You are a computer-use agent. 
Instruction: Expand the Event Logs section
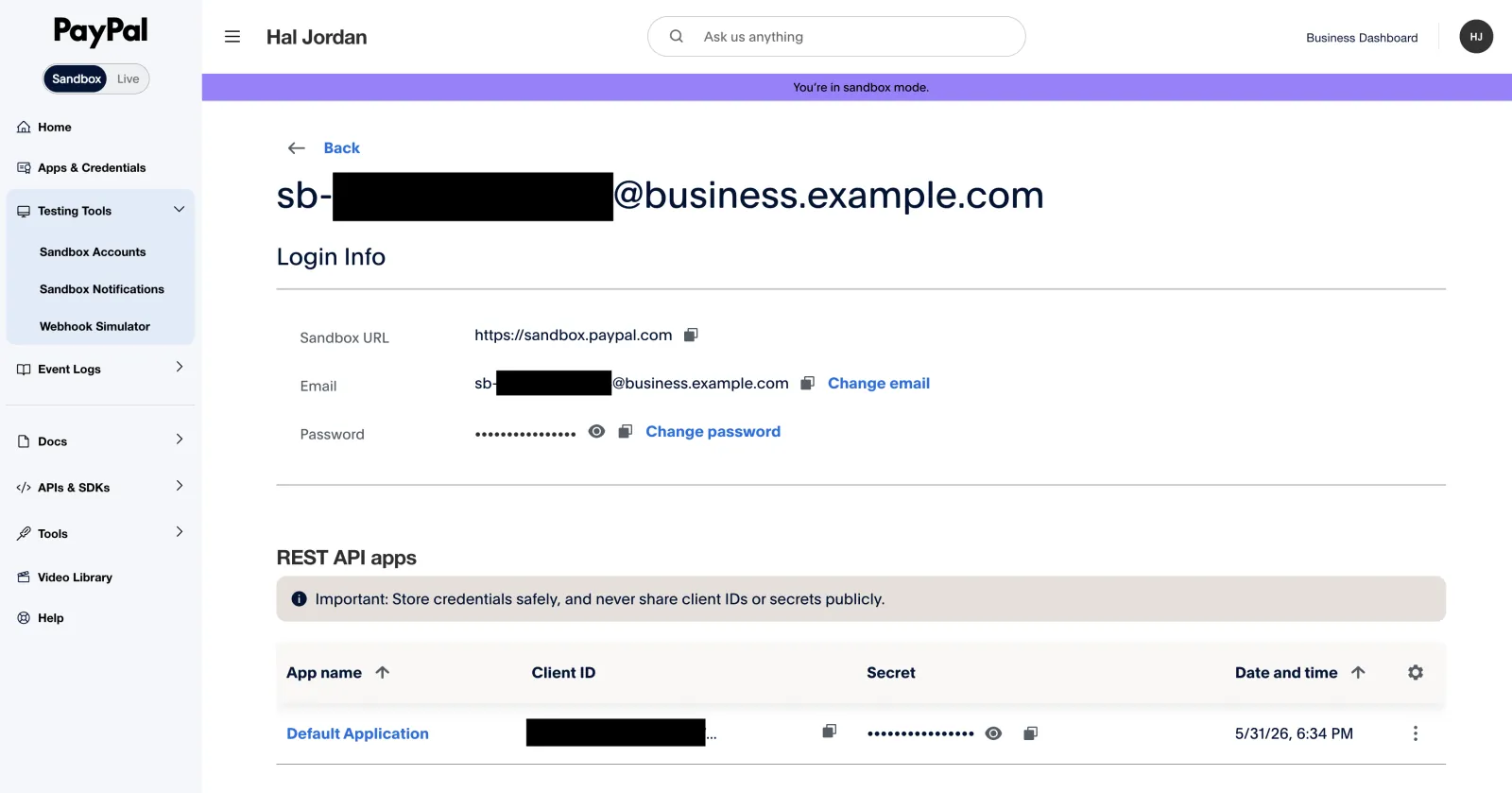[x=179, y=367]
